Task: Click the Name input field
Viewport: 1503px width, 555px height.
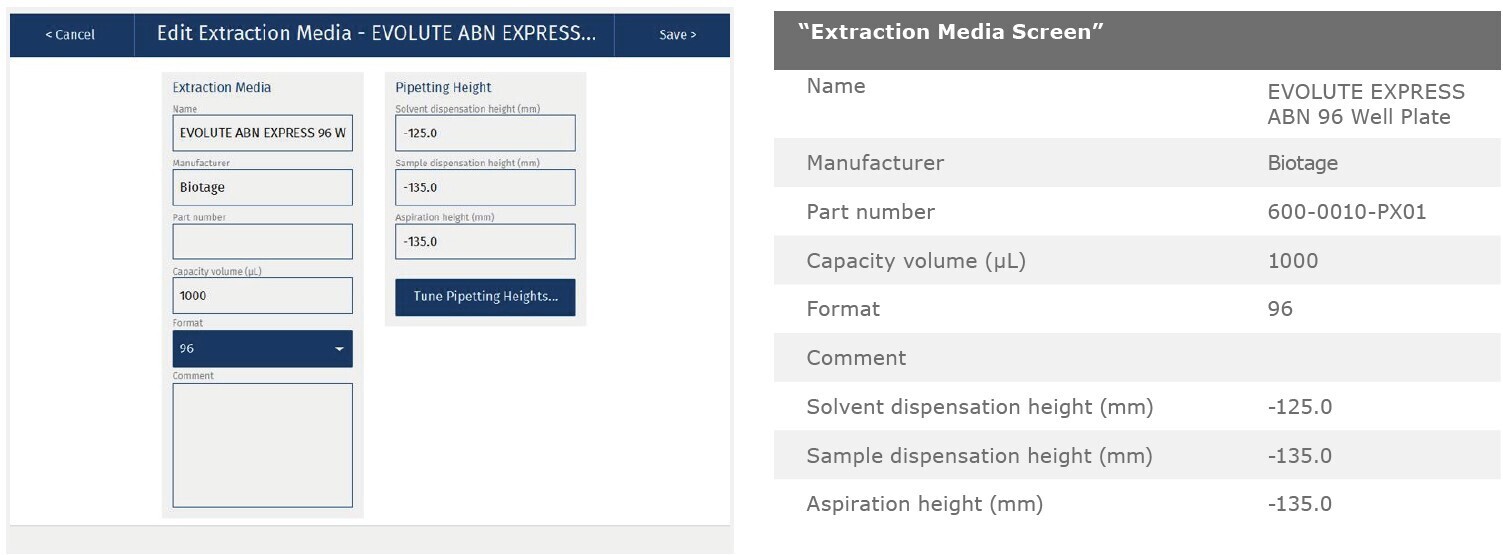Action: point(262,133)
